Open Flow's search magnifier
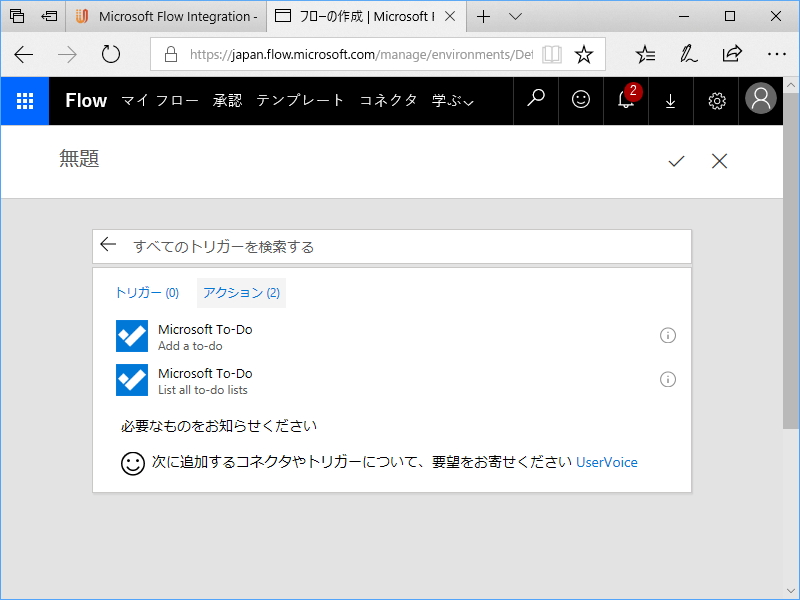Screen dimensions: 800x600 (x=535, y=100)
